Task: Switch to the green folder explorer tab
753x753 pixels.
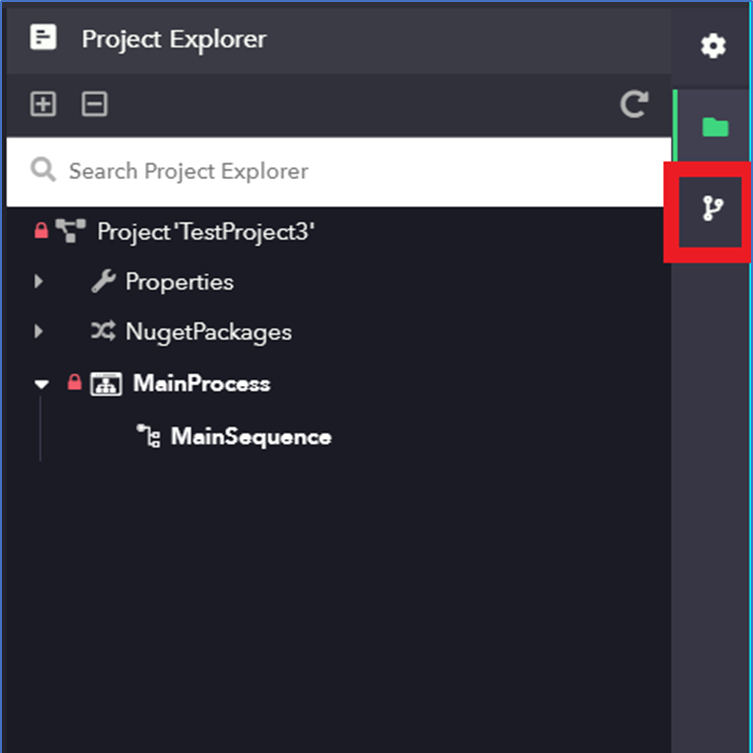Action: (713, 127)
